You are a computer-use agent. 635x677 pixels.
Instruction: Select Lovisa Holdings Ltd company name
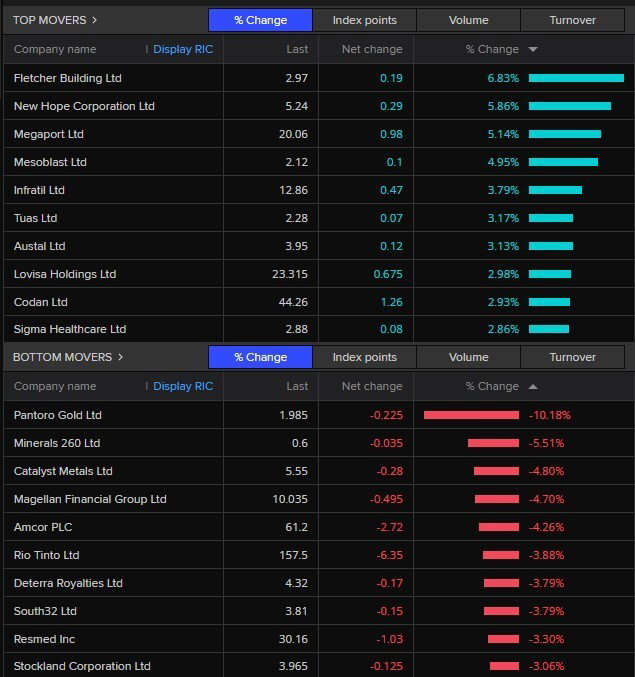pyautogui.click(x=65, y=274)
